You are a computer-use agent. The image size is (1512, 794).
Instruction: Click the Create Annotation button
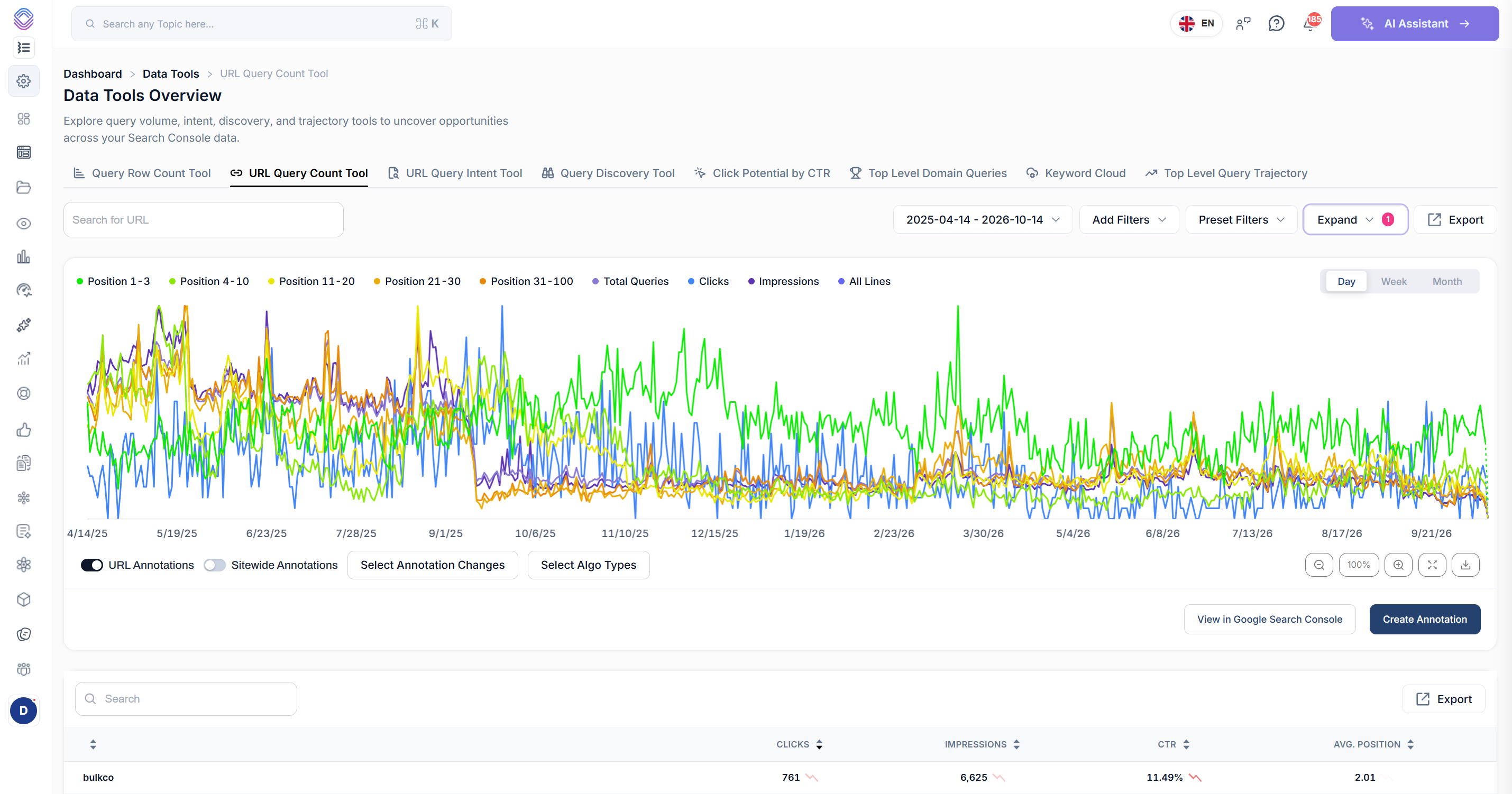click(1425, 619)
